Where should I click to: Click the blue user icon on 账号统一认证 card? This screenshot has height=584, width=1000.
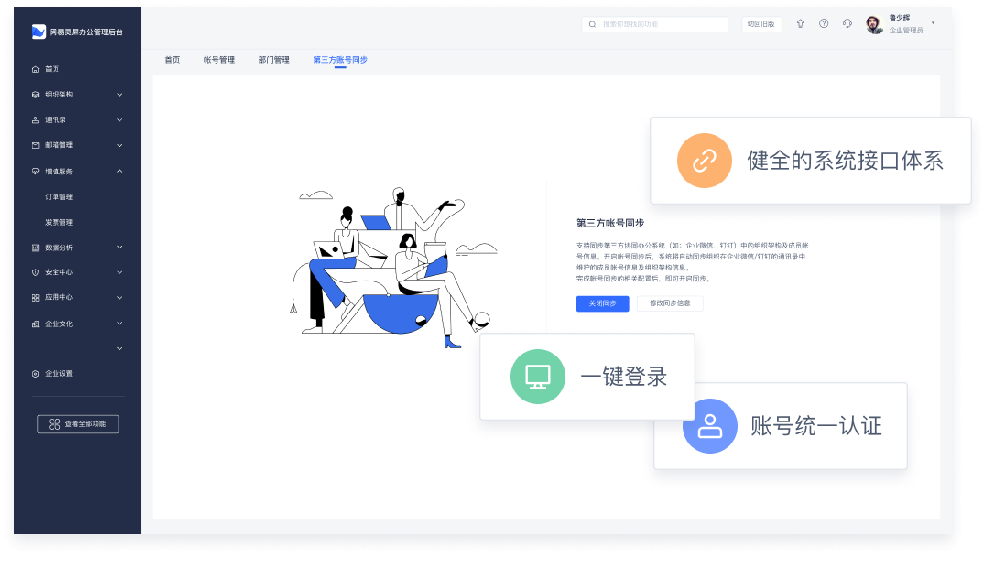click(x=710, y=426)
